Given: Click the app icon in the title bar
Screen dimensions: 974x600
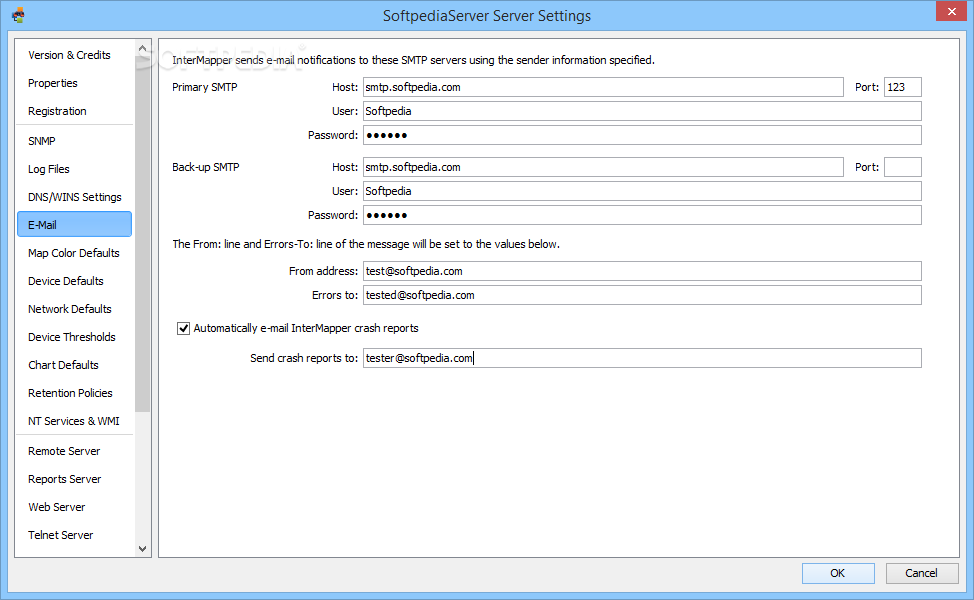Looking at the screenshot, I should [x=19, y=15].
